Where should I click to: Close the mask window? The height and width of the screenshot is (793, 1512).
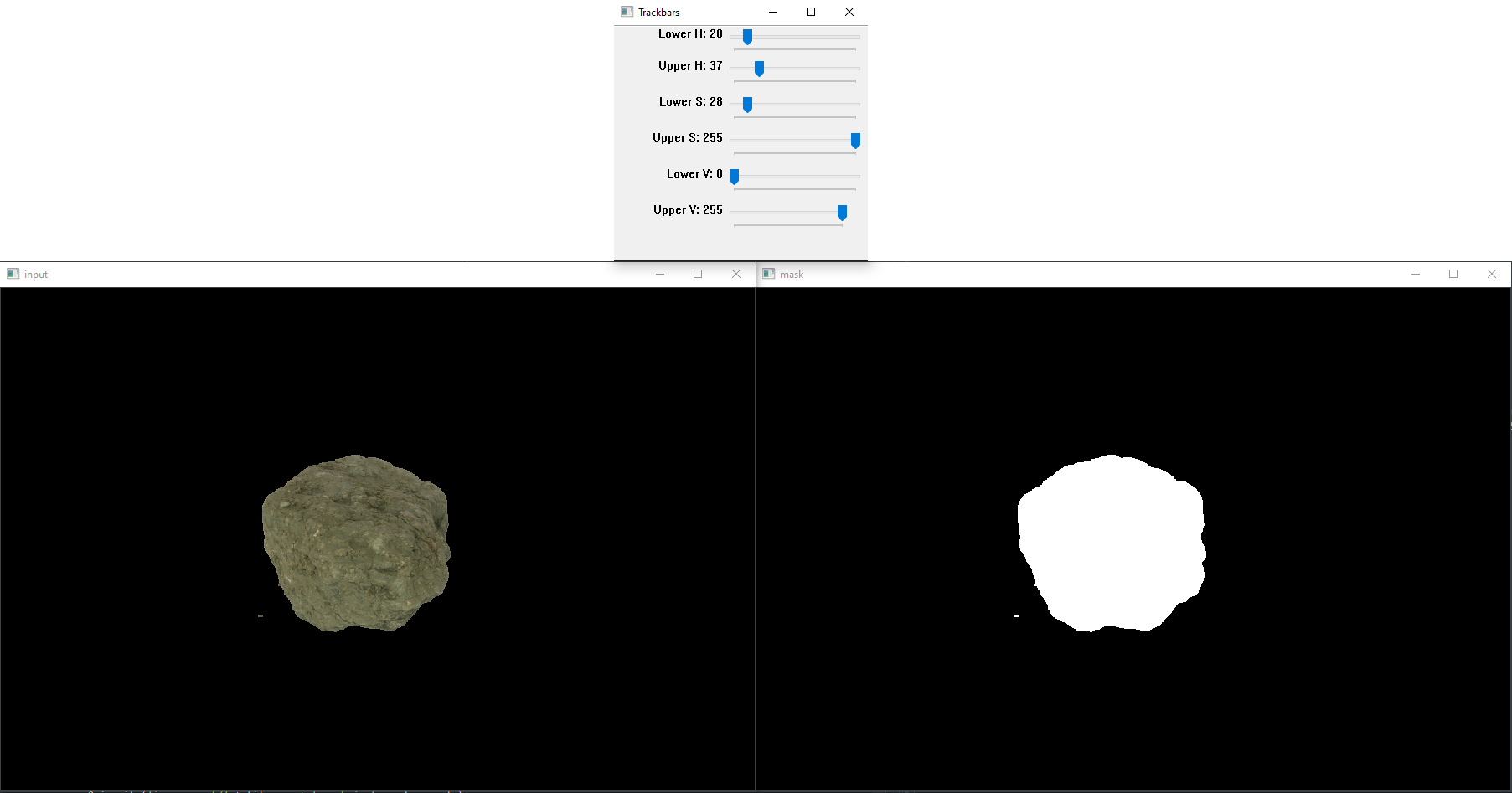tap(1492, 274)
